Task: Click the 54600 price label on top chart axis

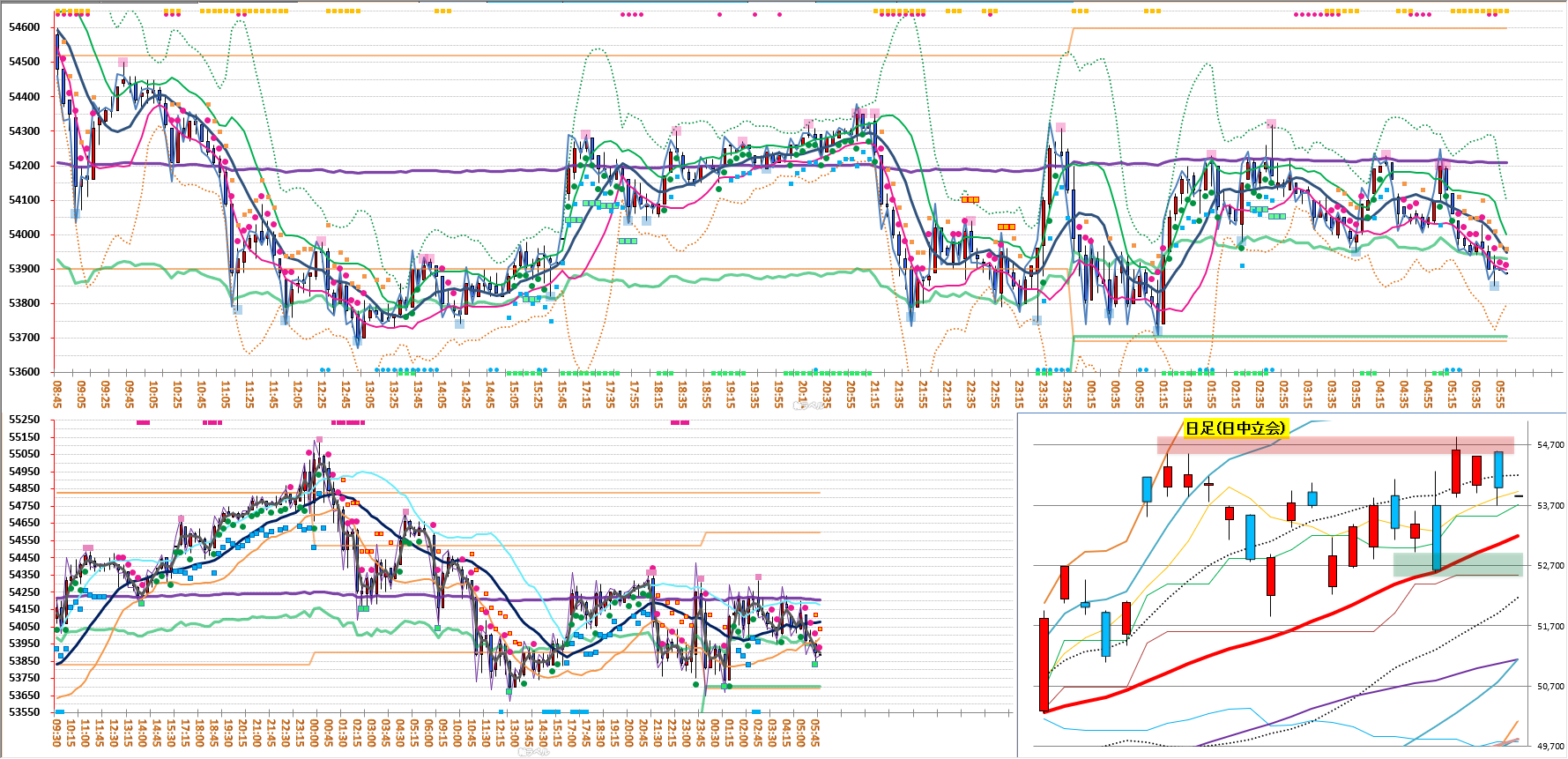Action: [x=25, y=27]
